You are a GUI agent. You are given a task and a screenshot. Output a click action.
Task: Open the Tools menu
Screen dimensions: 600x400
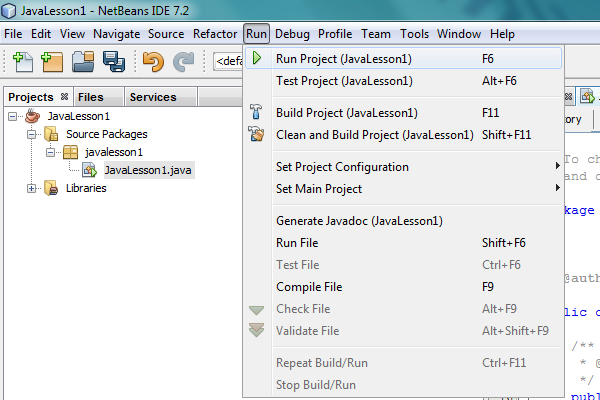pyautogui.click(x=414, y=34)
